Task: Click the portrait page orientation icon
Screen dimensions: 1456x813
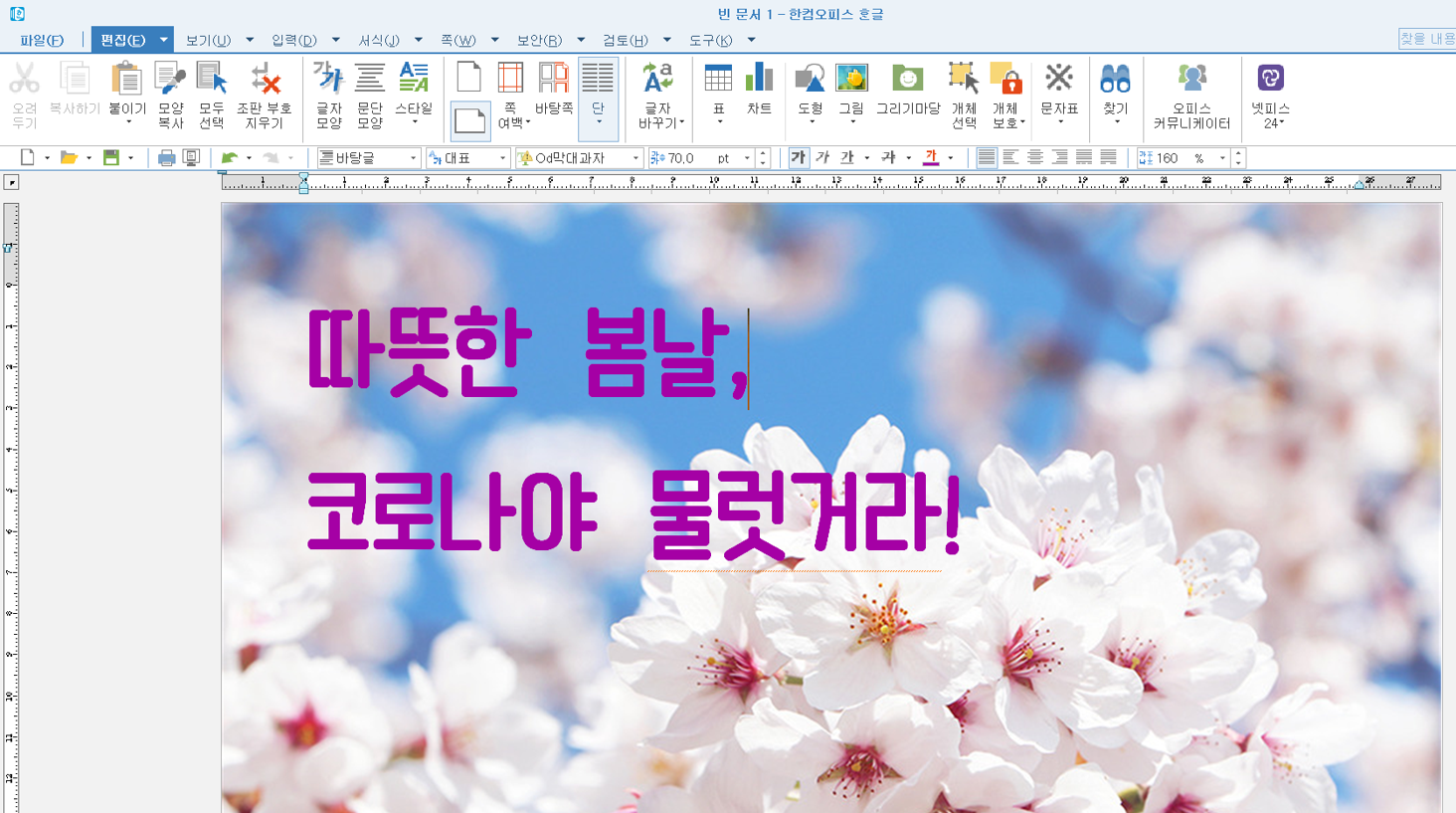Action: point(468,78)
